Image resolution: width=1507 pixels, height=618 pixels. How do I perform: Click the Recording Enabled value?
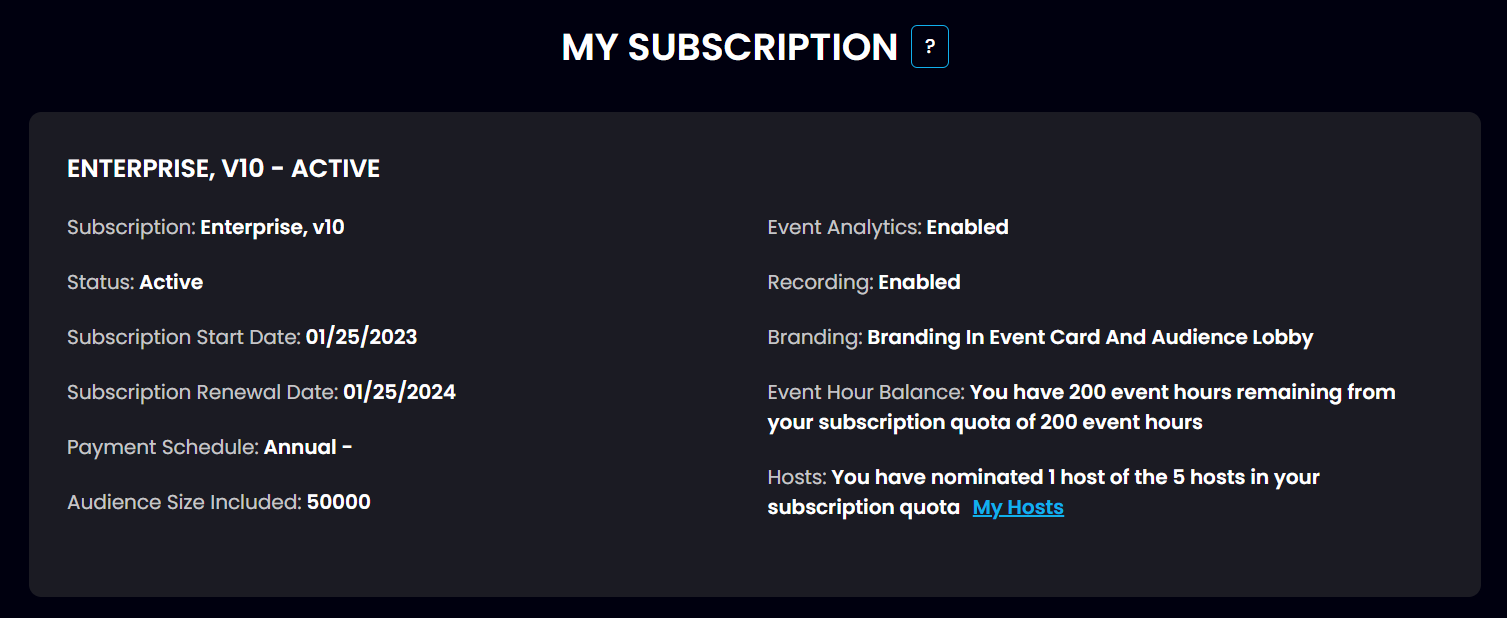click(x=920, y=282)
